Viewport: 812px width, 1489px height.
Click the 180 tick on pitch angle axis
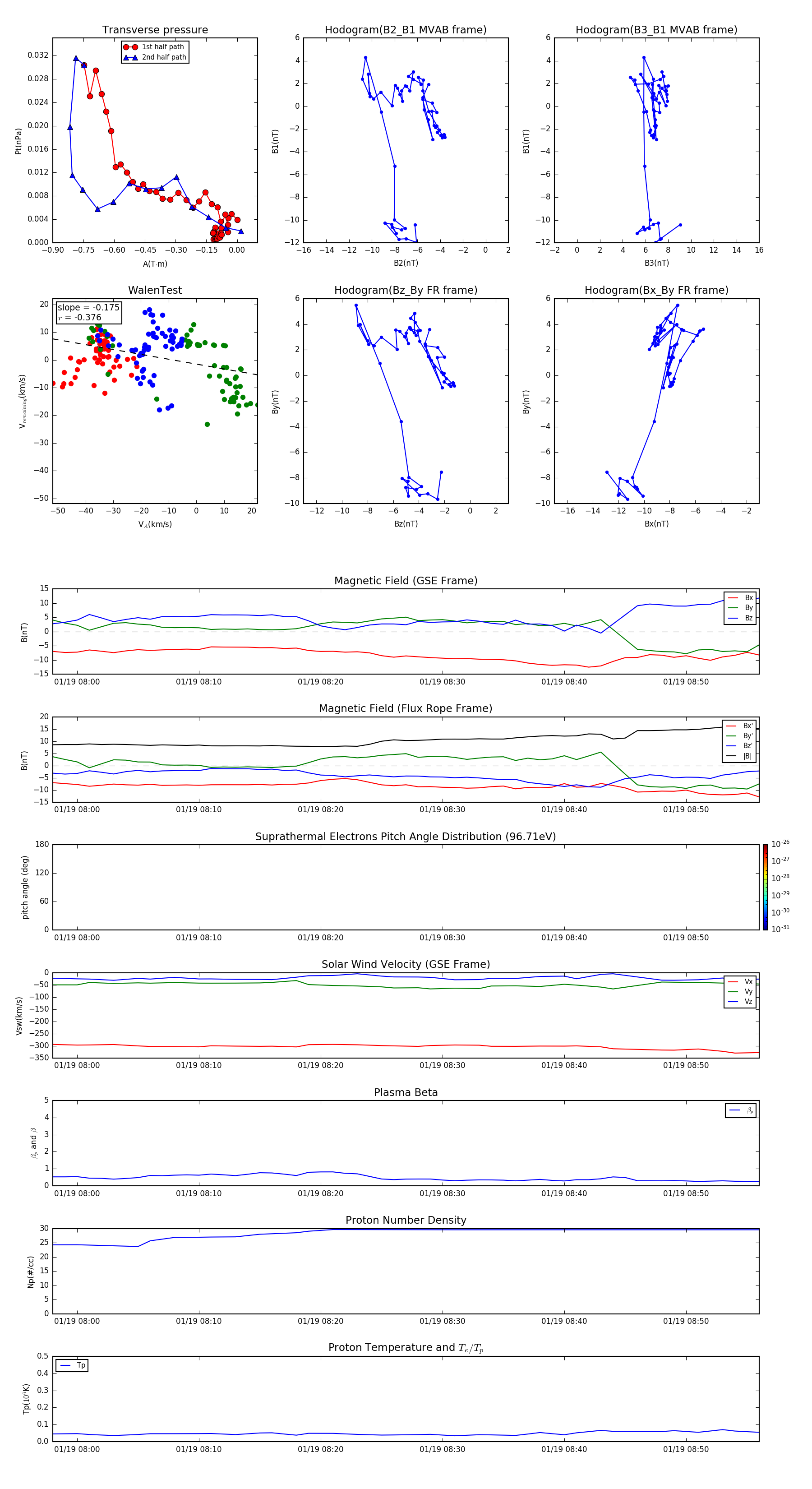(42, 845)
